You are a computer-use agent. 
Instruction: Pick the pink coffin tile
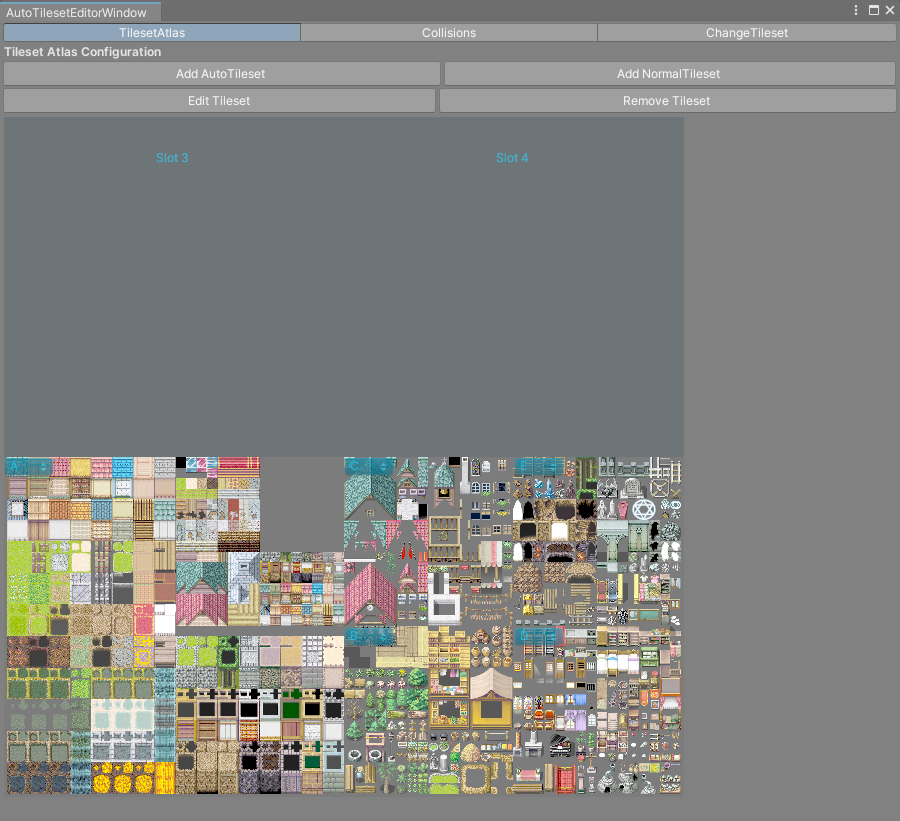click(622, 509)
